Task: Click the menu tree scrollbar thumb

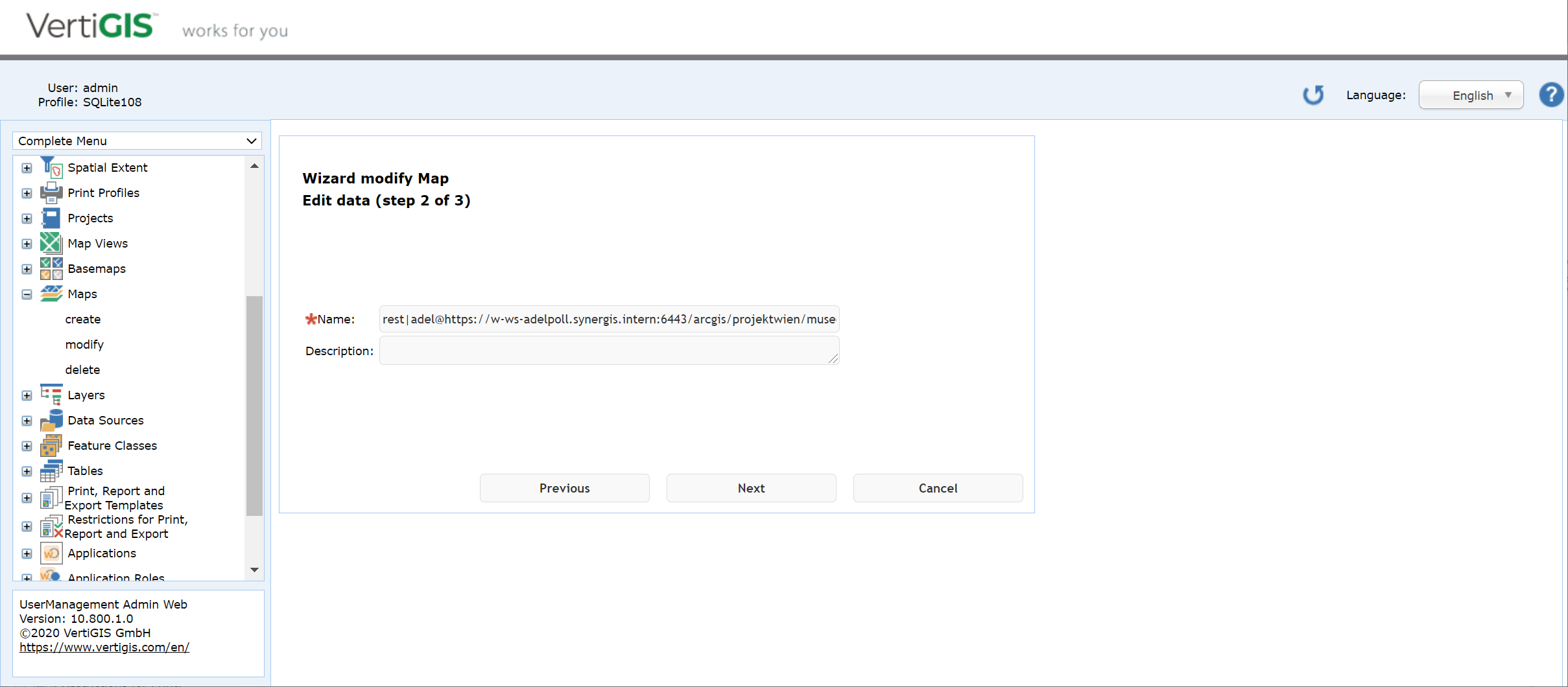Action: [x=254, y=406]
